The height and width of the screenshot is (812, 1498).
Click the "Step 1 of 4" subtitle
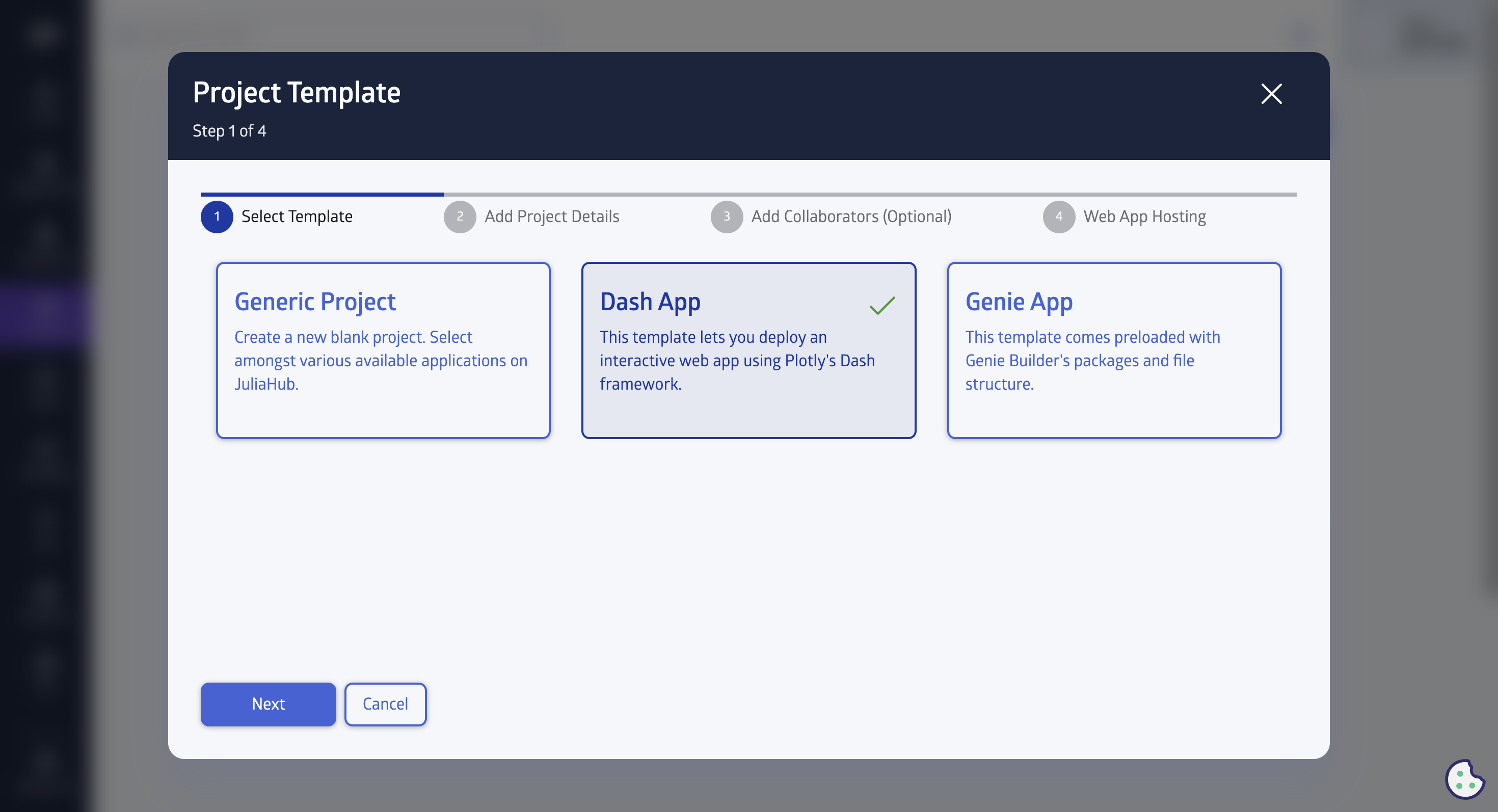[x=229, y=131]
